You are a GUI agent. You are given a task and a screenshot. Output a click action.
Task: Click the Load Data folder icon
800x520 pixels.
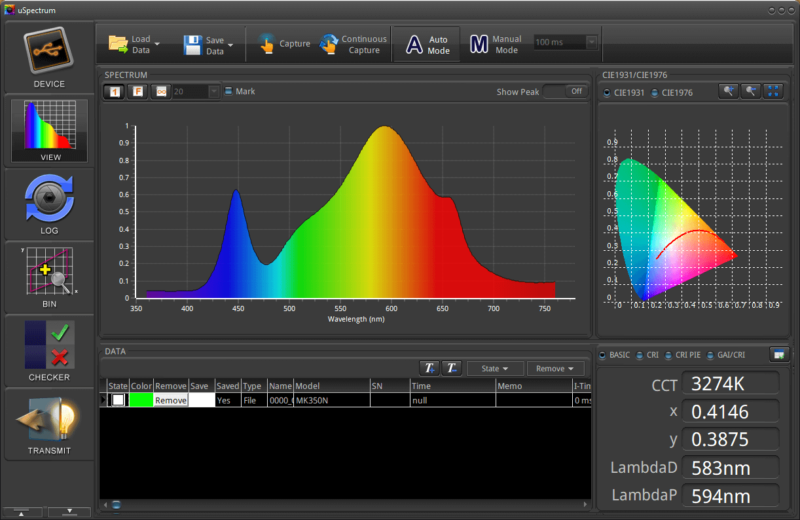[118, 44]
